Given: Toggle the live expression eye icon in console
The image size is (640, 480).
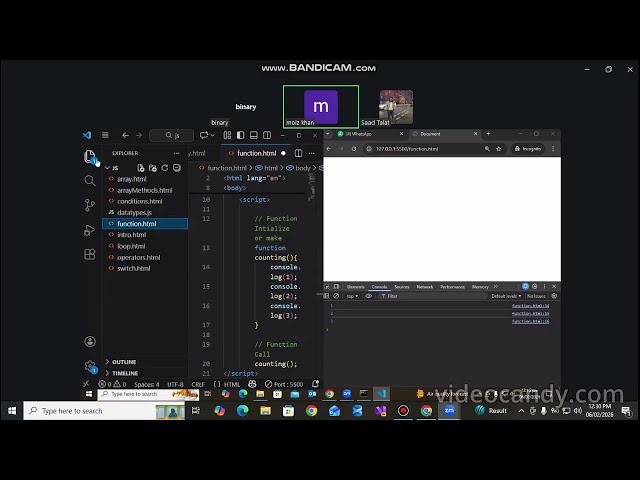Looking at the screenshot, I should coord(369,296).
